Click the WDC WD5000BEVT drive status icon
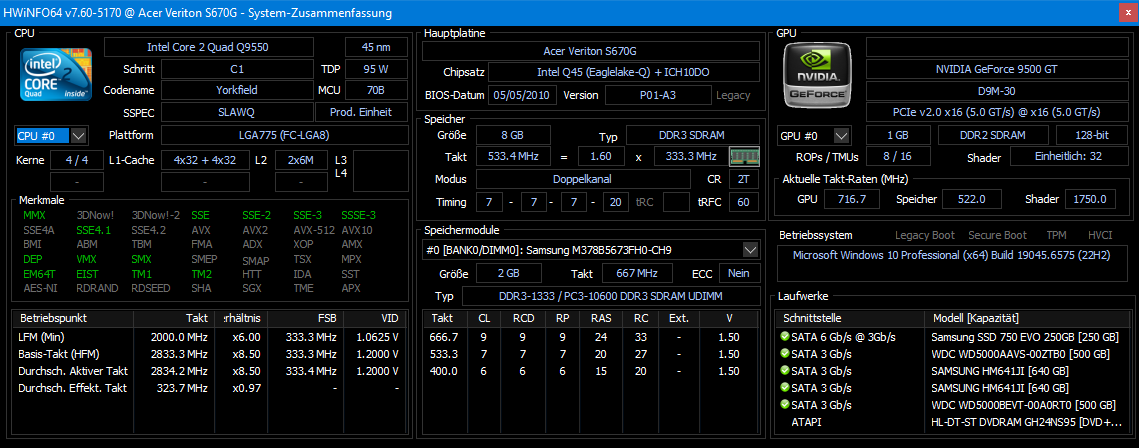1139x448 pixels. 785,405
